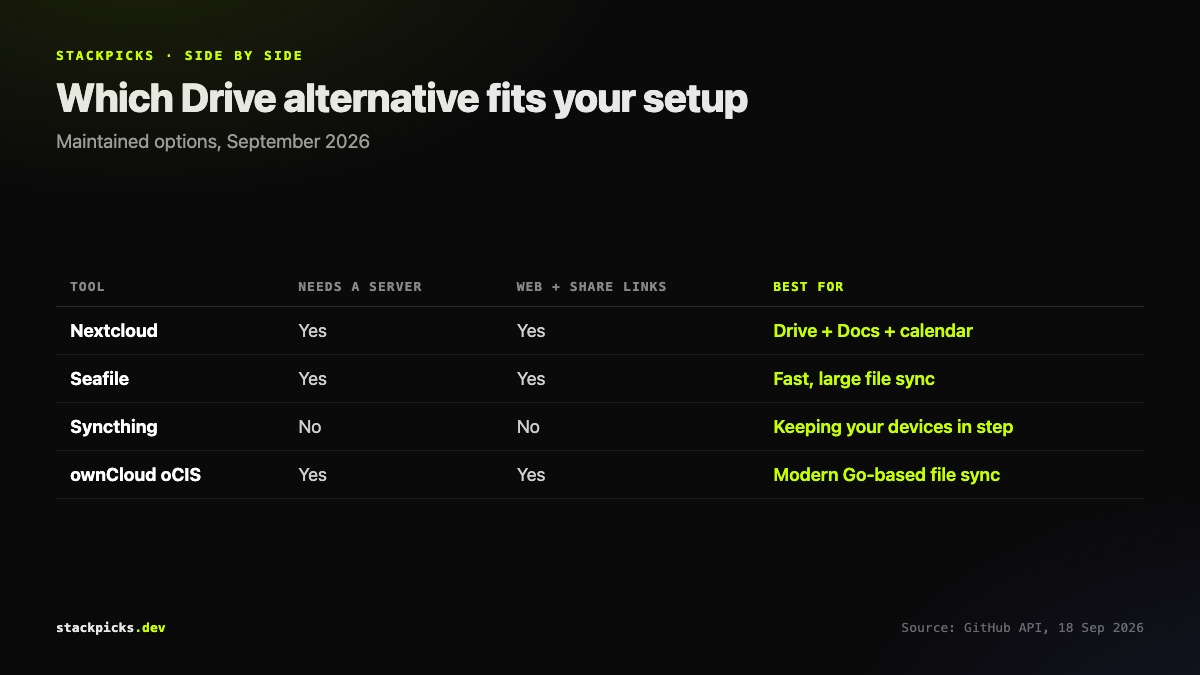Click 'Keeping your devices in step' text
1200x675 pixels.
pyautogui.click(x=893, y=427)
